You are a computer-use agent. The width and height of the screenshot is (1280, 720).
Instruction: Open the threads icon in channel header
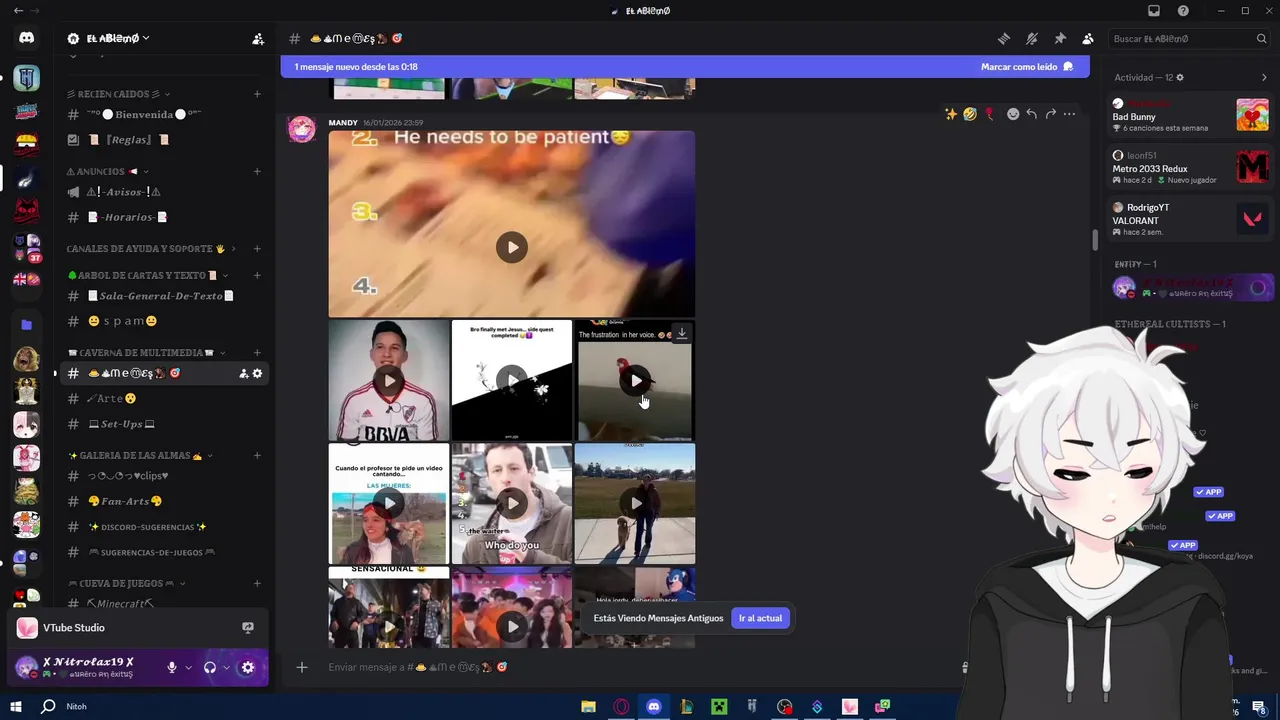point(1003,38)
